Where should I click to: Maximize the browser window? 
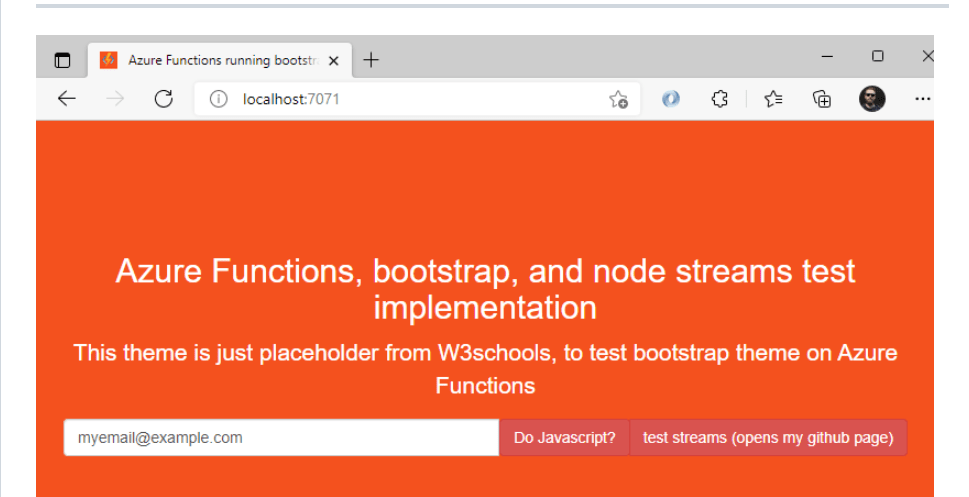click(x=878, y=57)
